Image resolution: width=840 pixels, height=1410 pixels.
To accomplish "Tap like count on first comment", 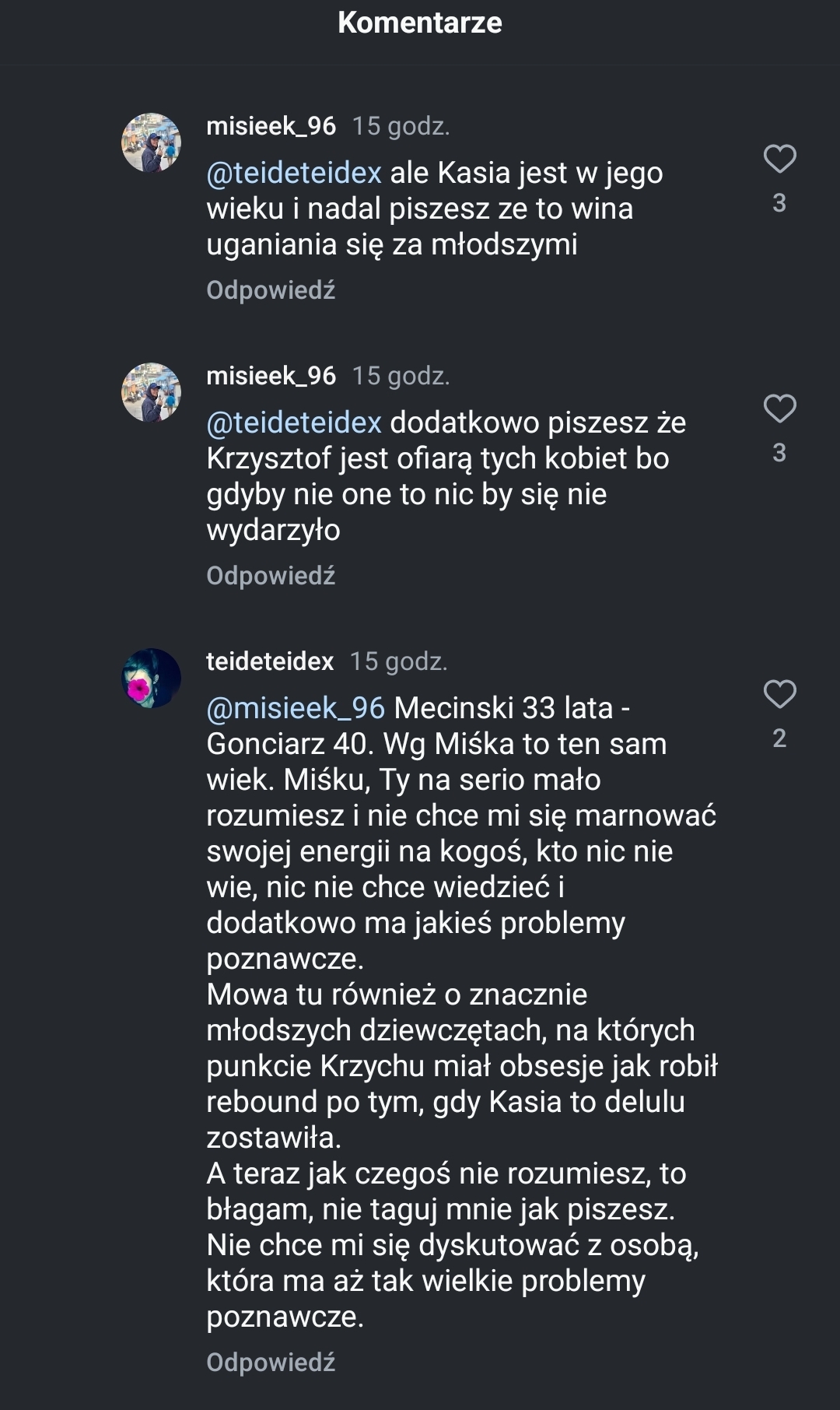I will (779, 203).
